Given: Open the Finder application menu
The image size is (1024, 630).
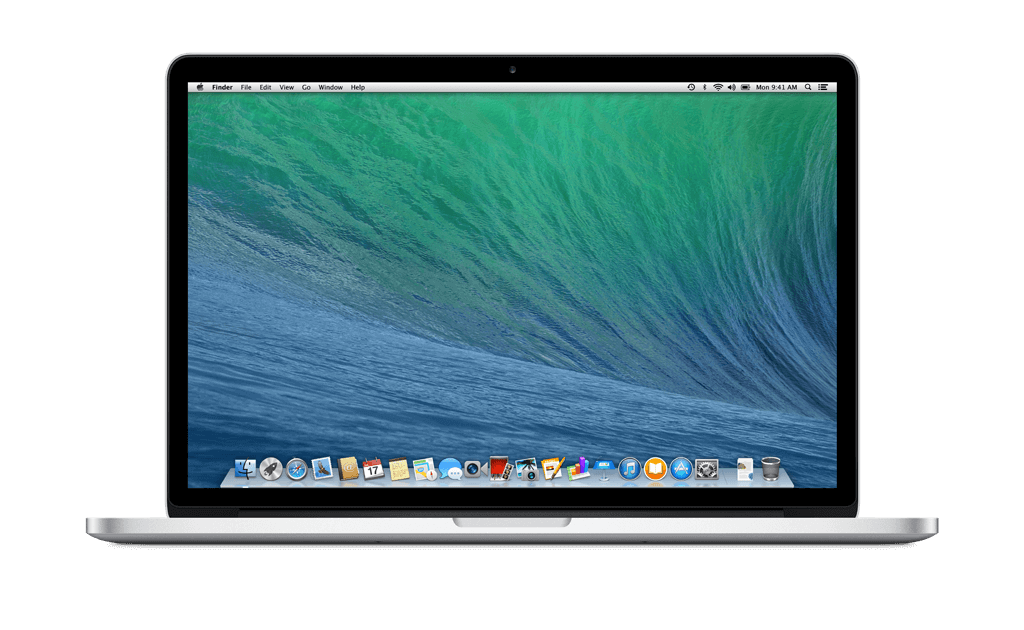Looking at the screenshot, I should pyautogui.click(x=222, y=87).
